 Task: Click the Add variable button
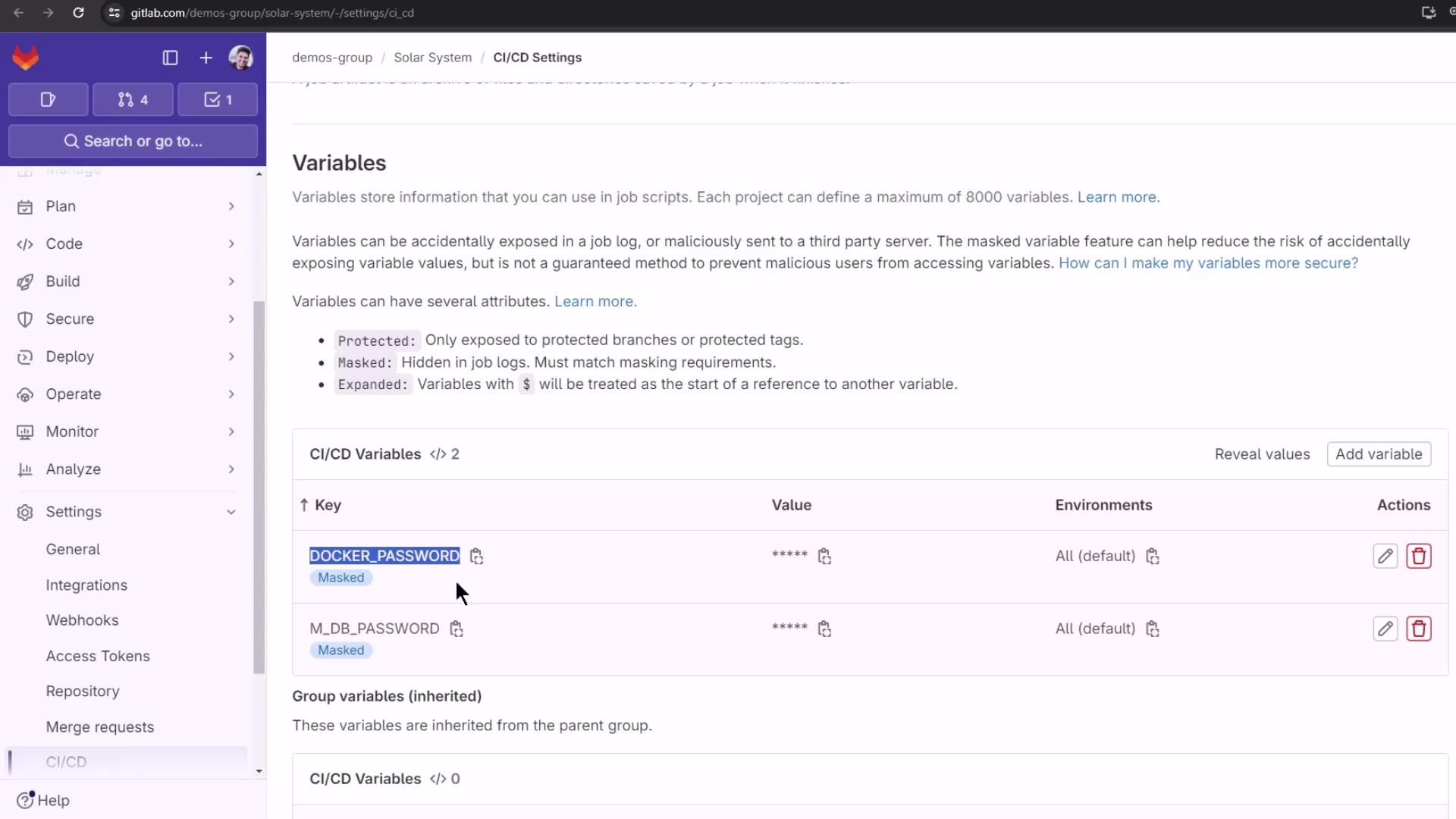click(x=1378, y=454)
